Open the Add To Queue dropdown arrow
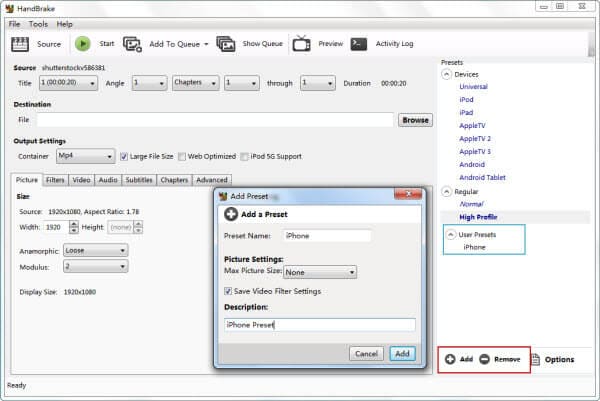Image resolution: width=600 pixels, height=401 pixels. point(206,44)
